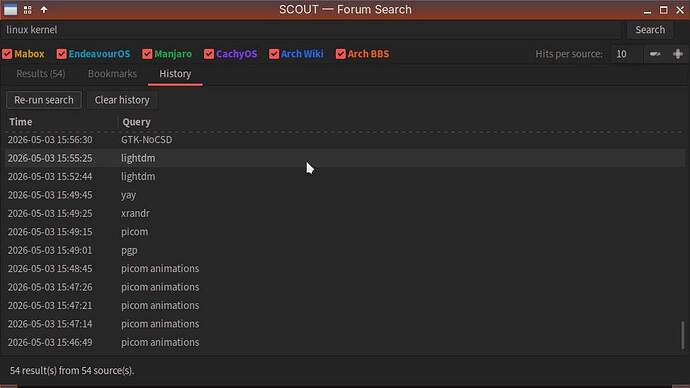Click the timestamp 2026-05-03 15:49:01
The width and height of the screenshot is (690, 388).
click(50, 250)
